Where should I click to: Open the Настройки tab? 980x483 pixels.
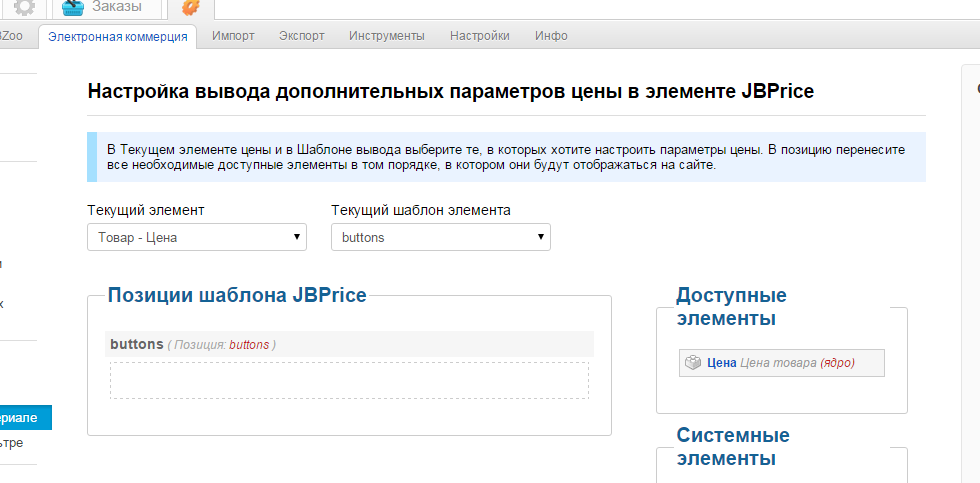(x=479, y=36)
